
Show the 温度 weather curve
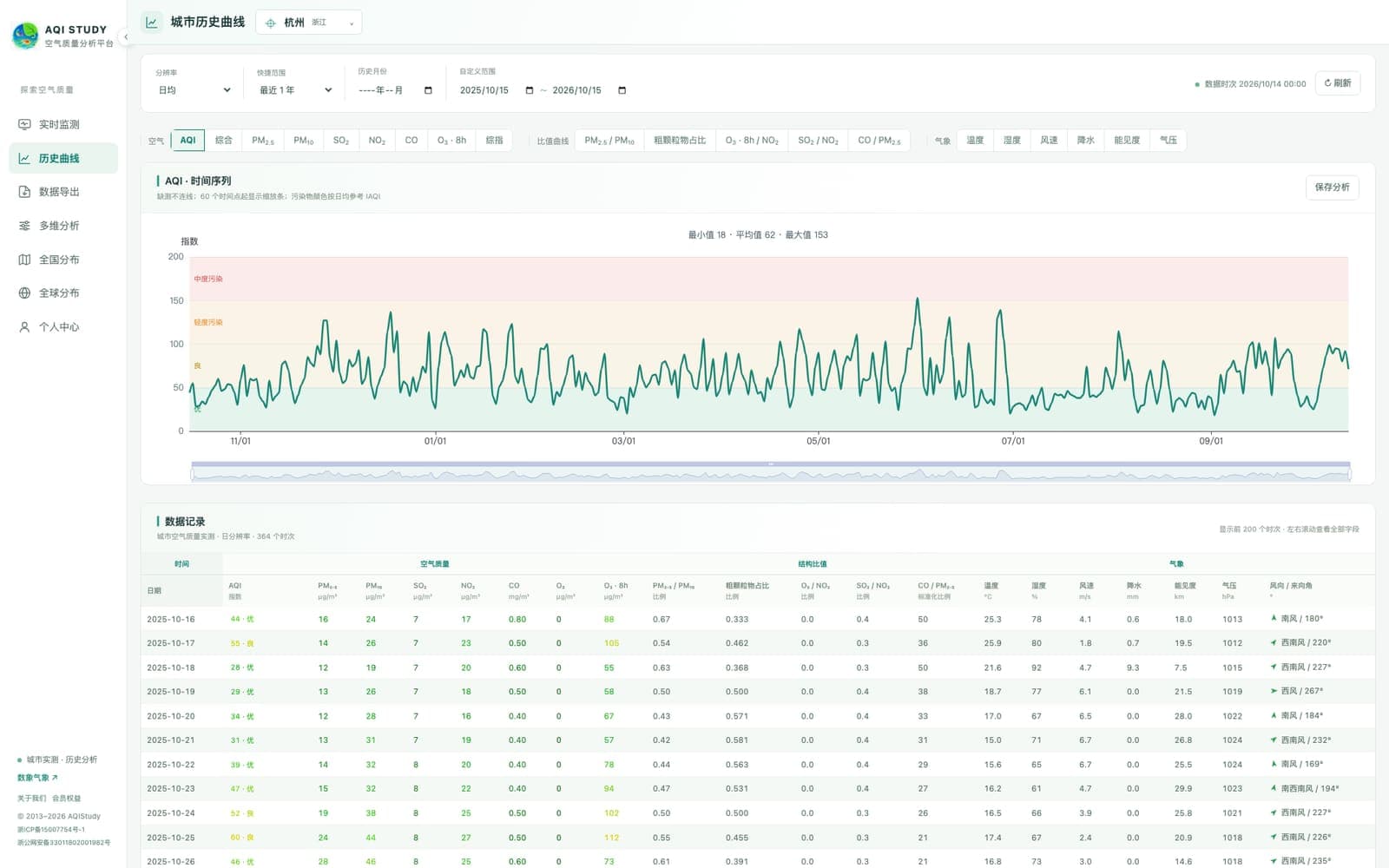pos(976,141)
